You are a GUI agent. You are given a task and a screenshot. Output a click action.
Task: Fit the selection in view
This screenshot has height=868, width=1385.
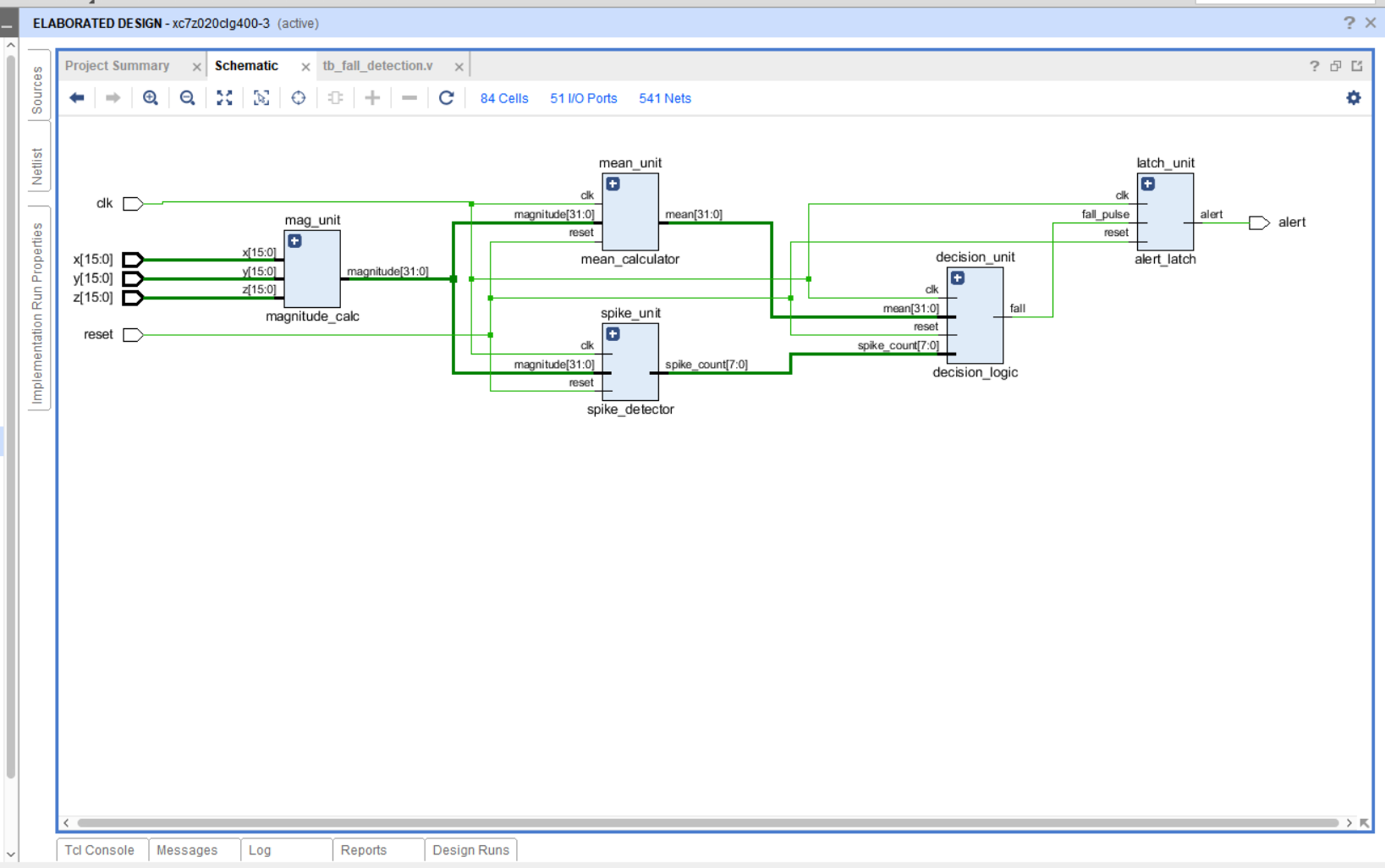pos(261,98)
